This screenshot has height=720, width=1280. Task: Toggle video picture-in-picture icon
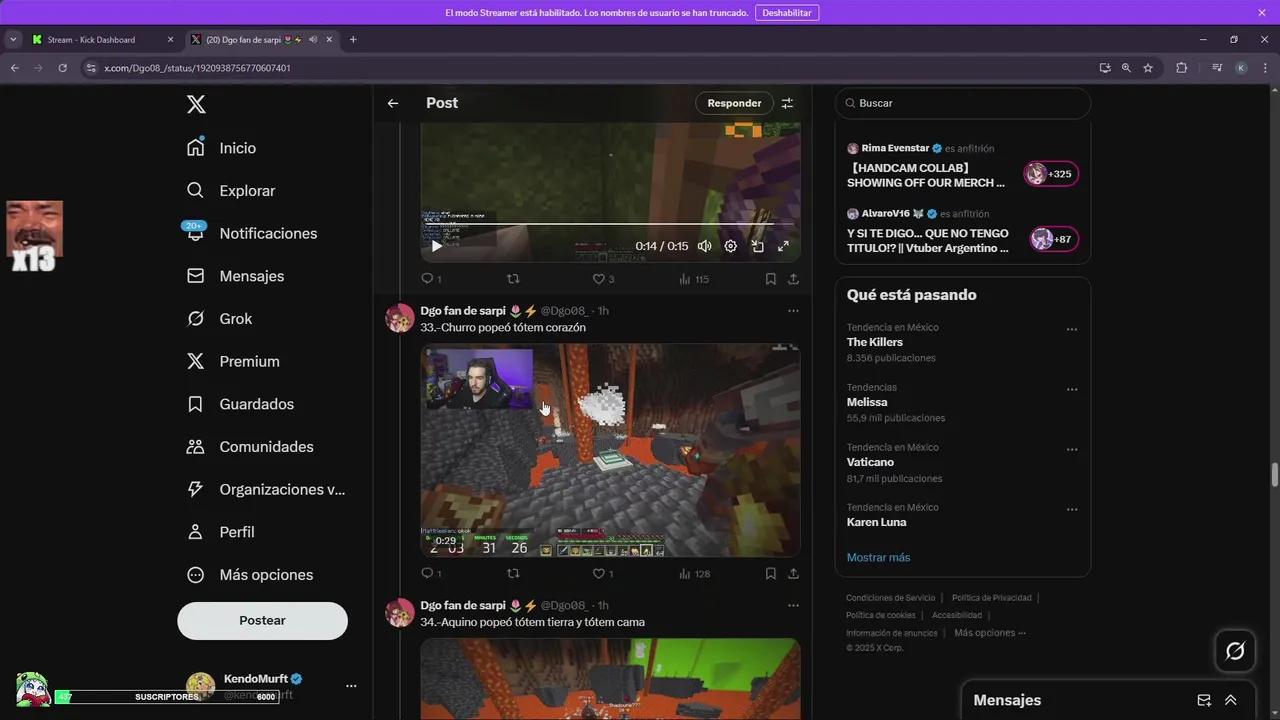[x=757, y=246]
